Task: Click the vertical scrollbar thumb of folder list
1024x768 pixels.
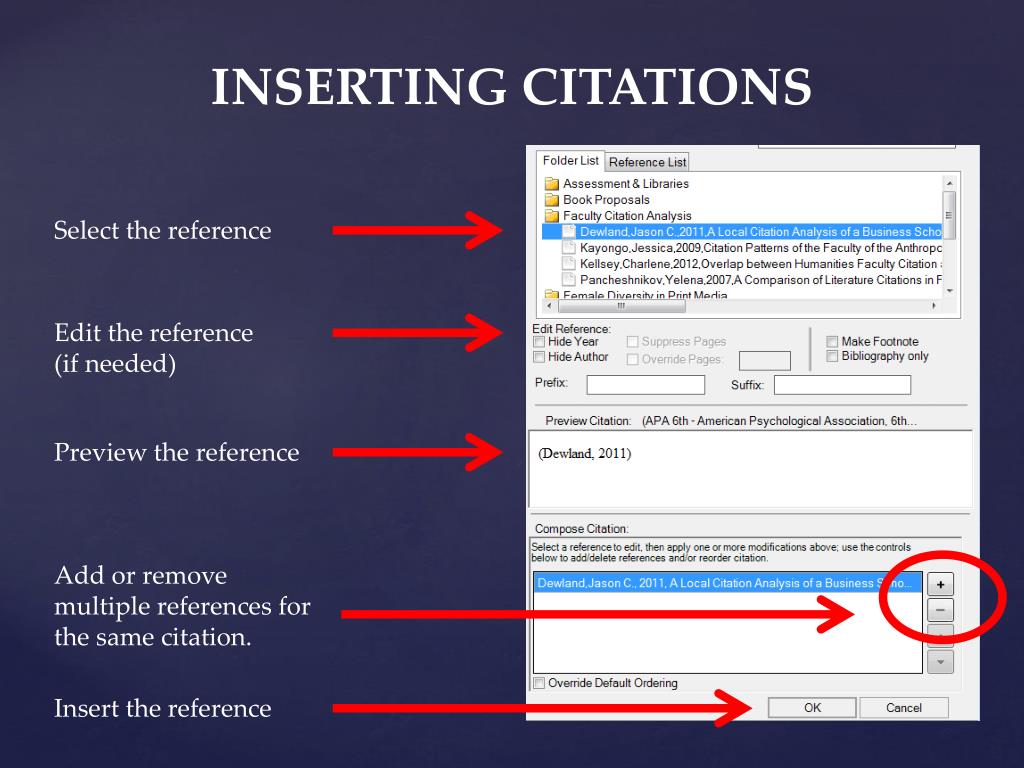Action: 950,215
